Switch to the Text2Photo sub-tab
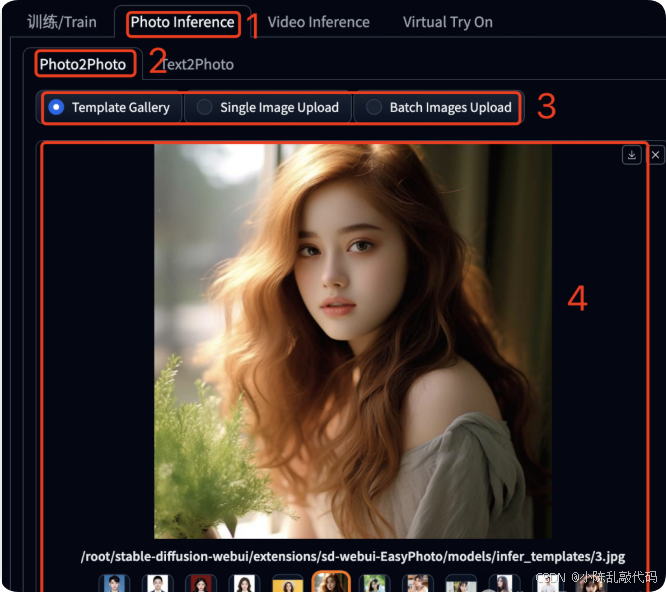Screen dimensions: 666x592 (197, 64)
